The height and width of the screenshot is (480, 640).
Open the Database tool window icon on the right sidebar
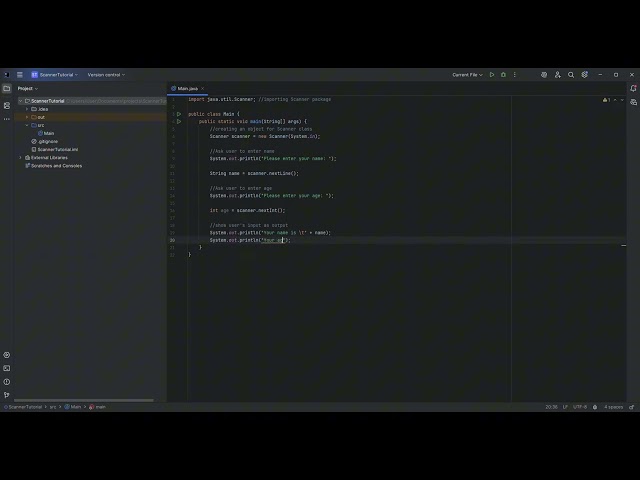[x=633, y=102]
